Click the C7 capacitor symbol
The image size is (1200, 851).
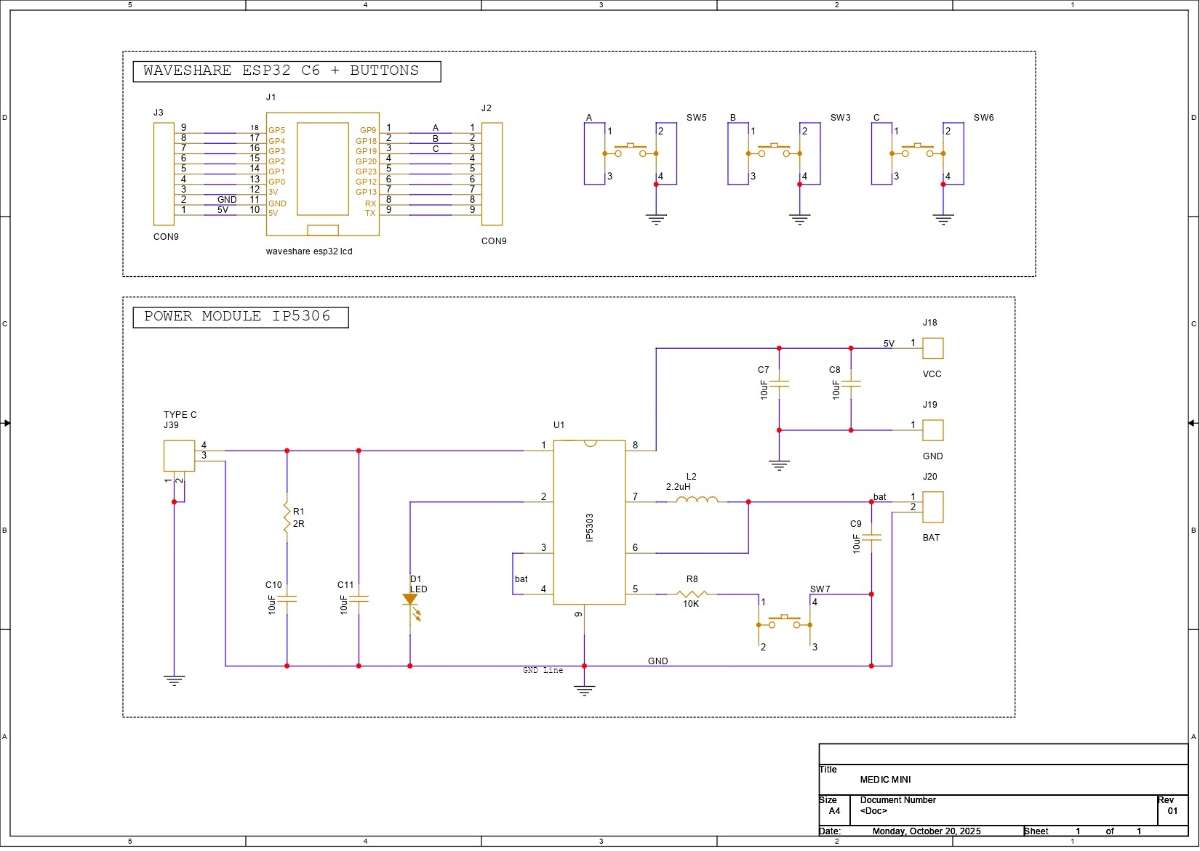click(780, 384)
